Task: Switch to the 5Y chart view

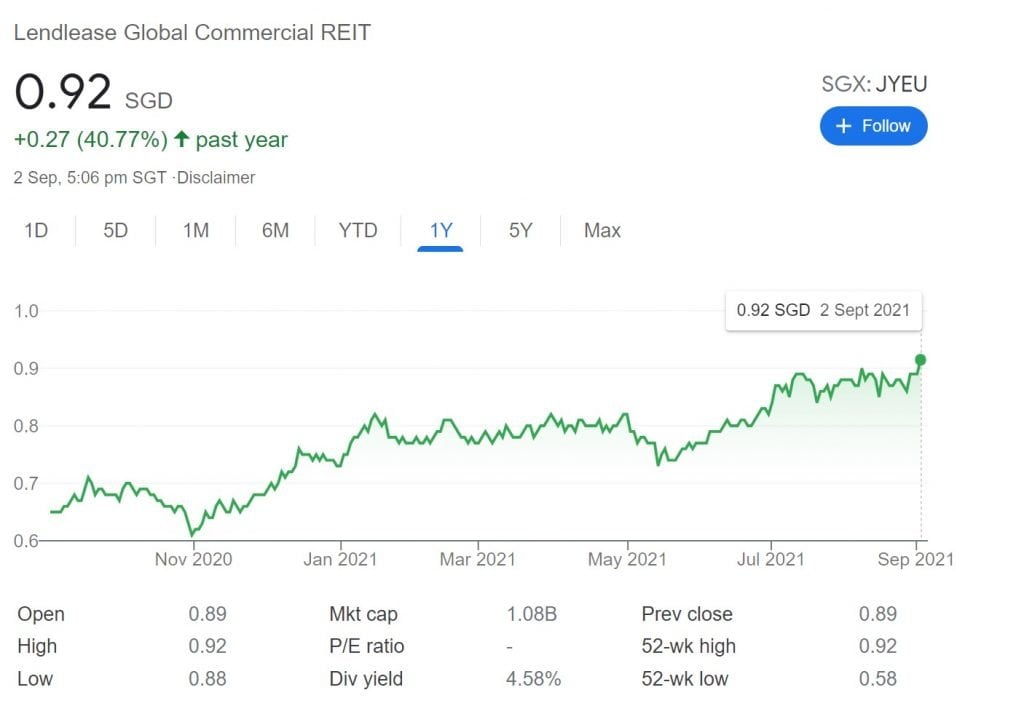Action: pyautogui.click(x=520, y=230)
